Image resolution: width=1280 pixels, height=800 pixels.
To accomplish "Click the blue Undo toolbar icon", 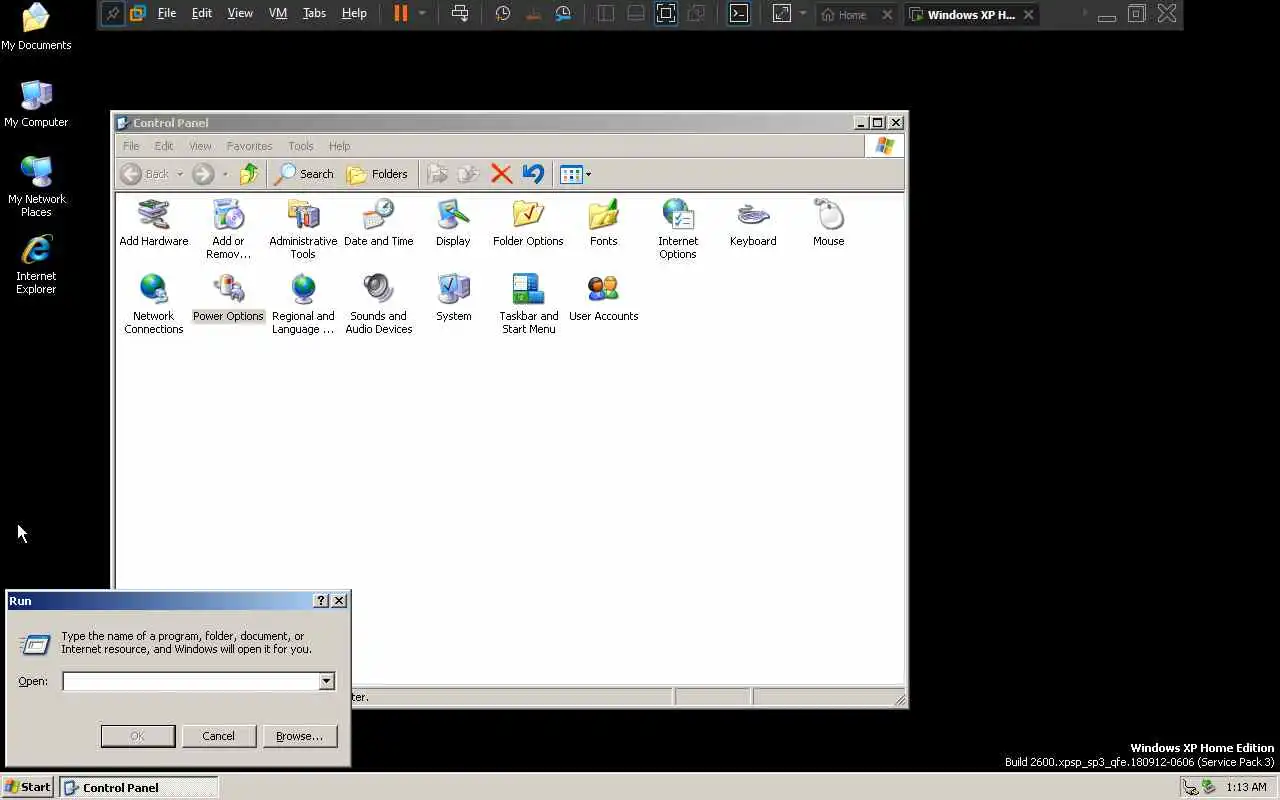I will [533, 174].
